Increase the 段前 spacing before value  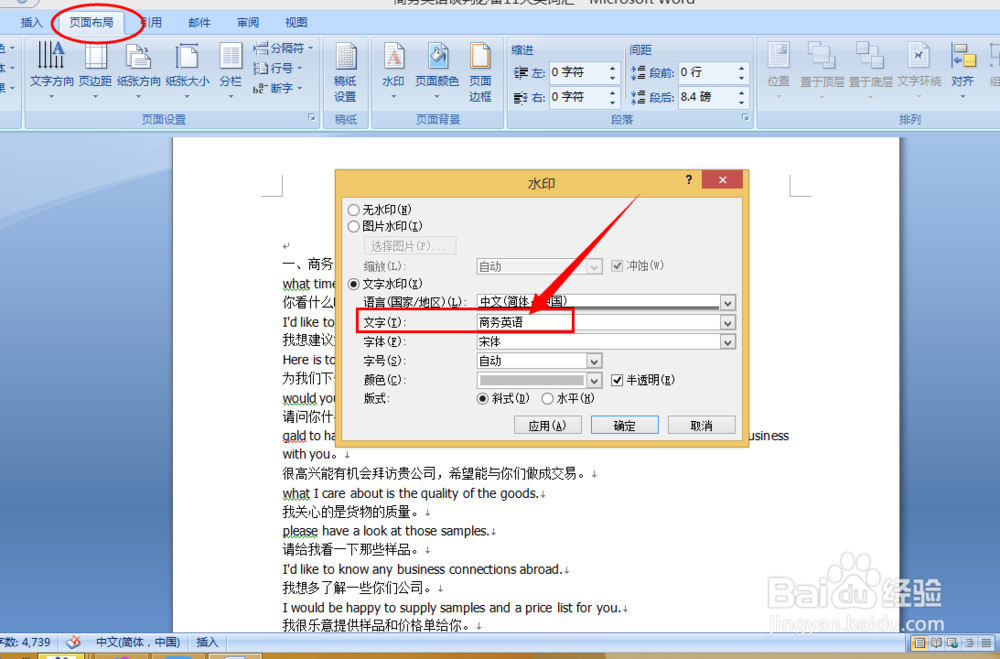[741, 68]
